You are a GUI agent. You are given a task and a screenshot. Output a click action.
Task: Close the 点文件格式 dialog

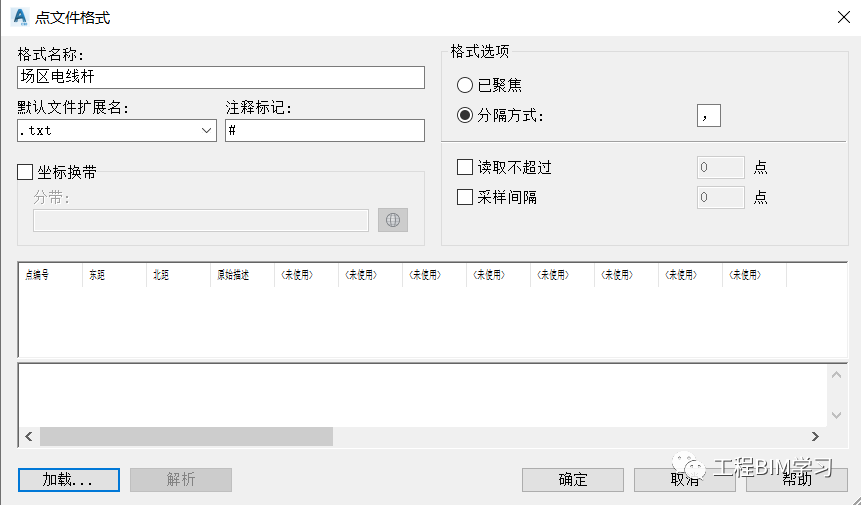pyautogui.click(x=843, y=17)
